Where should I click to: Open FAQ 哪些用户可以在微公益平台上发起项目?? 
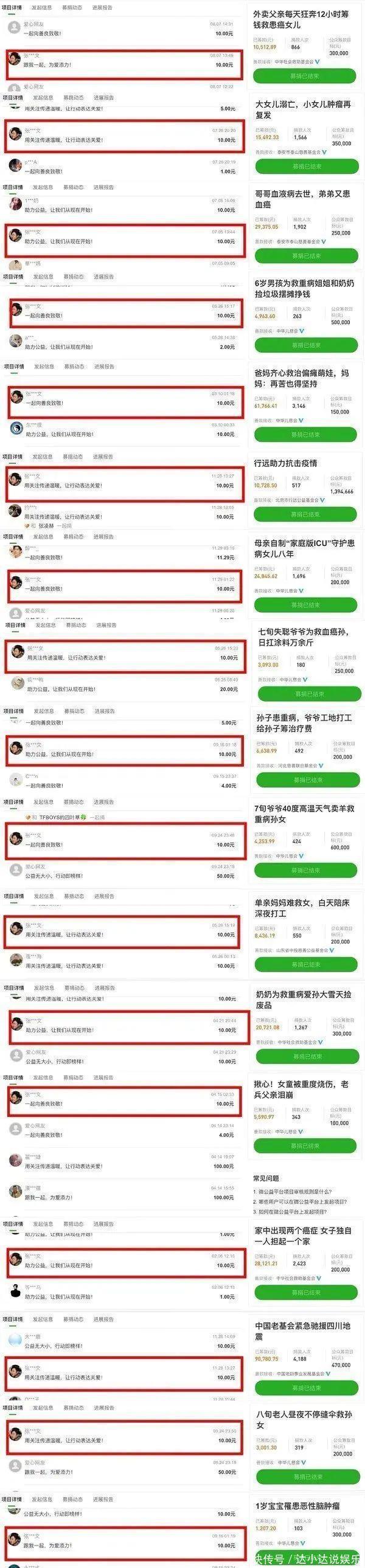(x=300, y=1201)
